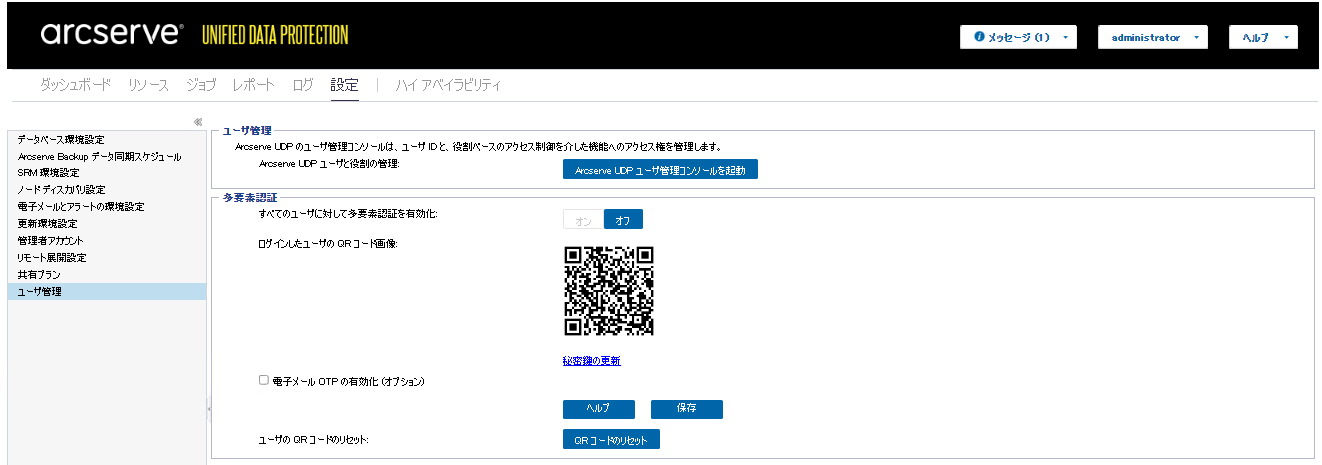Click the QR code image
This screenshot has height=465, width=1322.
pos(609,291)
